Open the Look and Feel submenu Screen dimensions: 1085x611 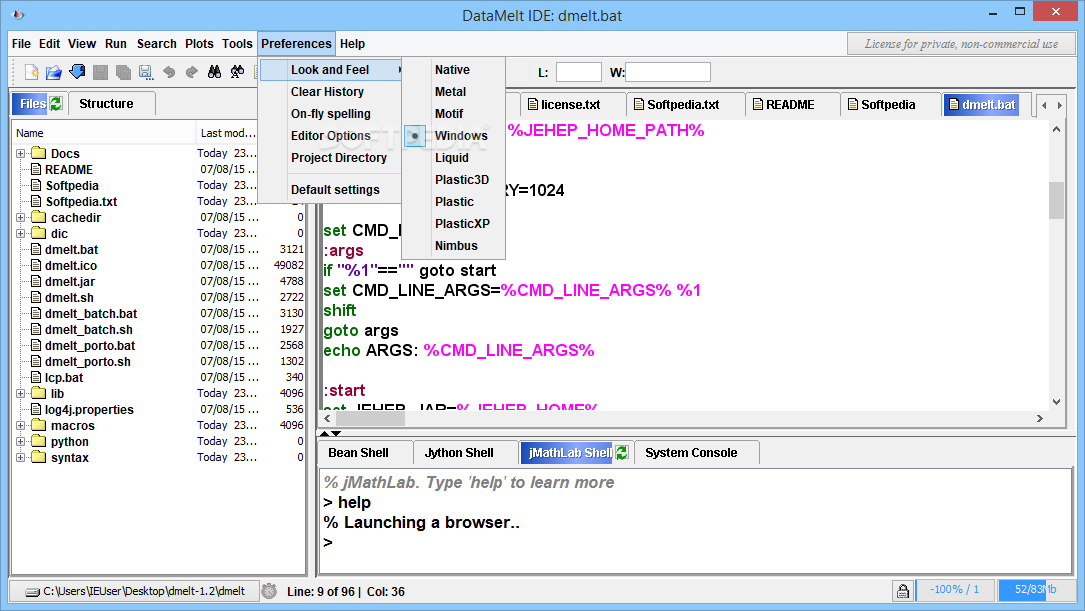(331, 70)
